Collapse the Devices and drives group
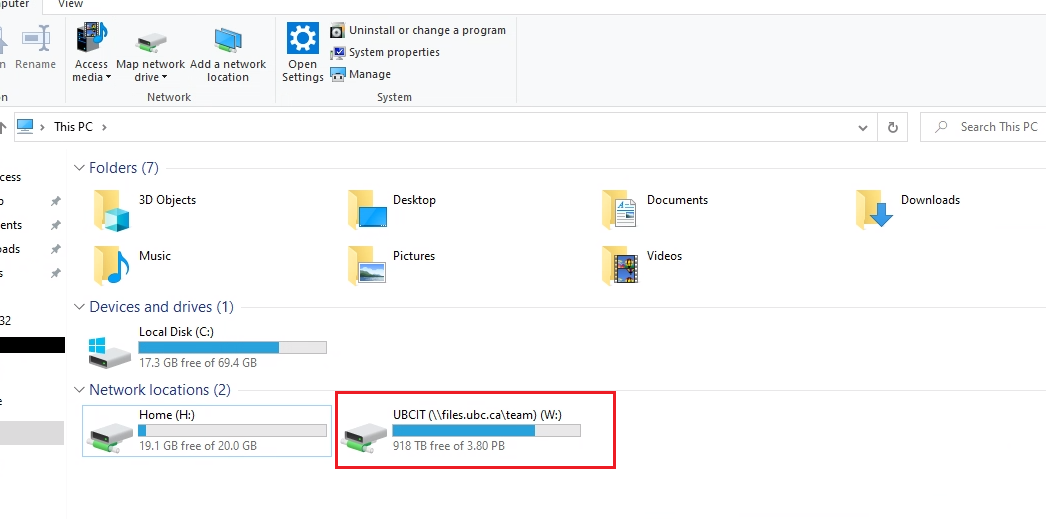Image resolution: width=1046 pixels, height=519 pixels. [x=79, y=307]
